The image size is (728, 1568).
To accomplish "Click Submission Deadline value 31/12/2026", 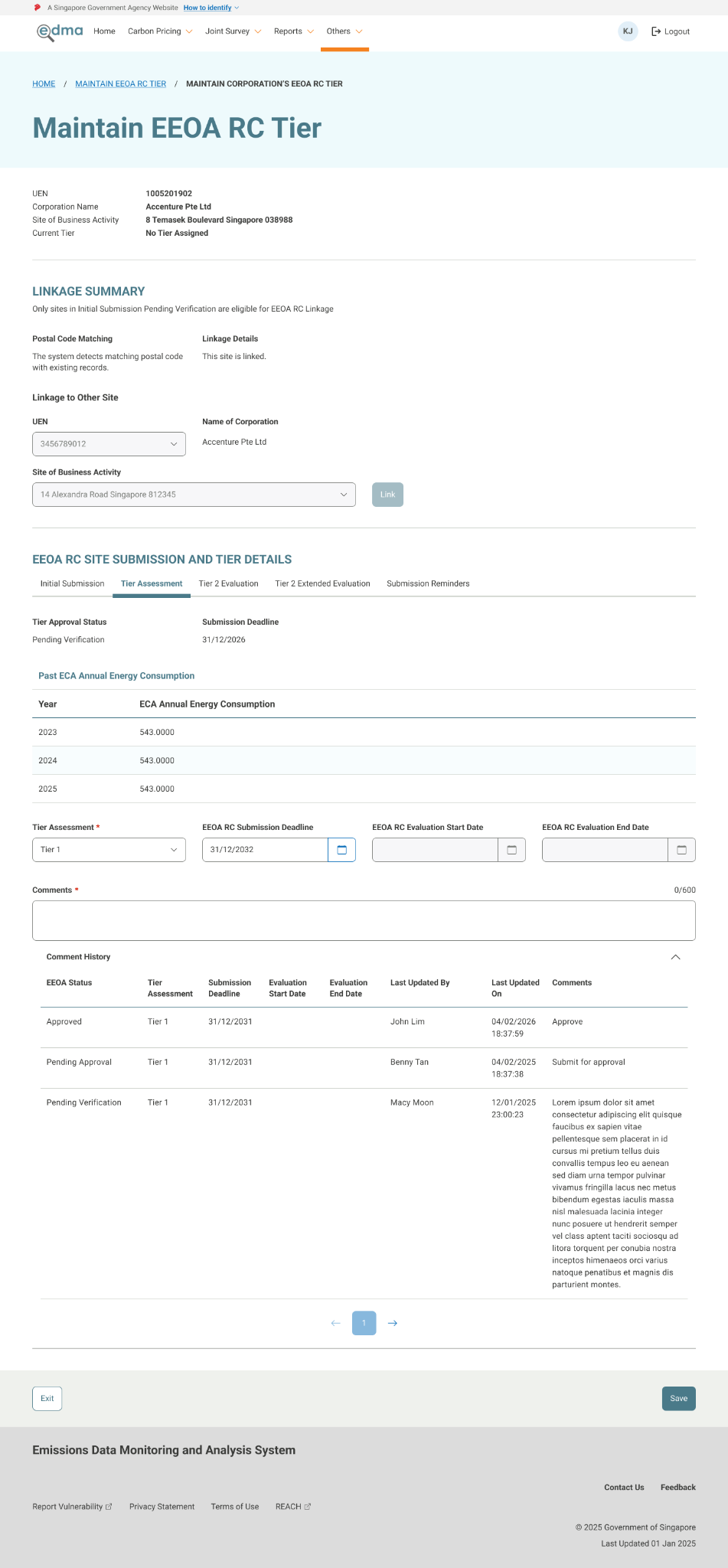I will coord(224,640).
